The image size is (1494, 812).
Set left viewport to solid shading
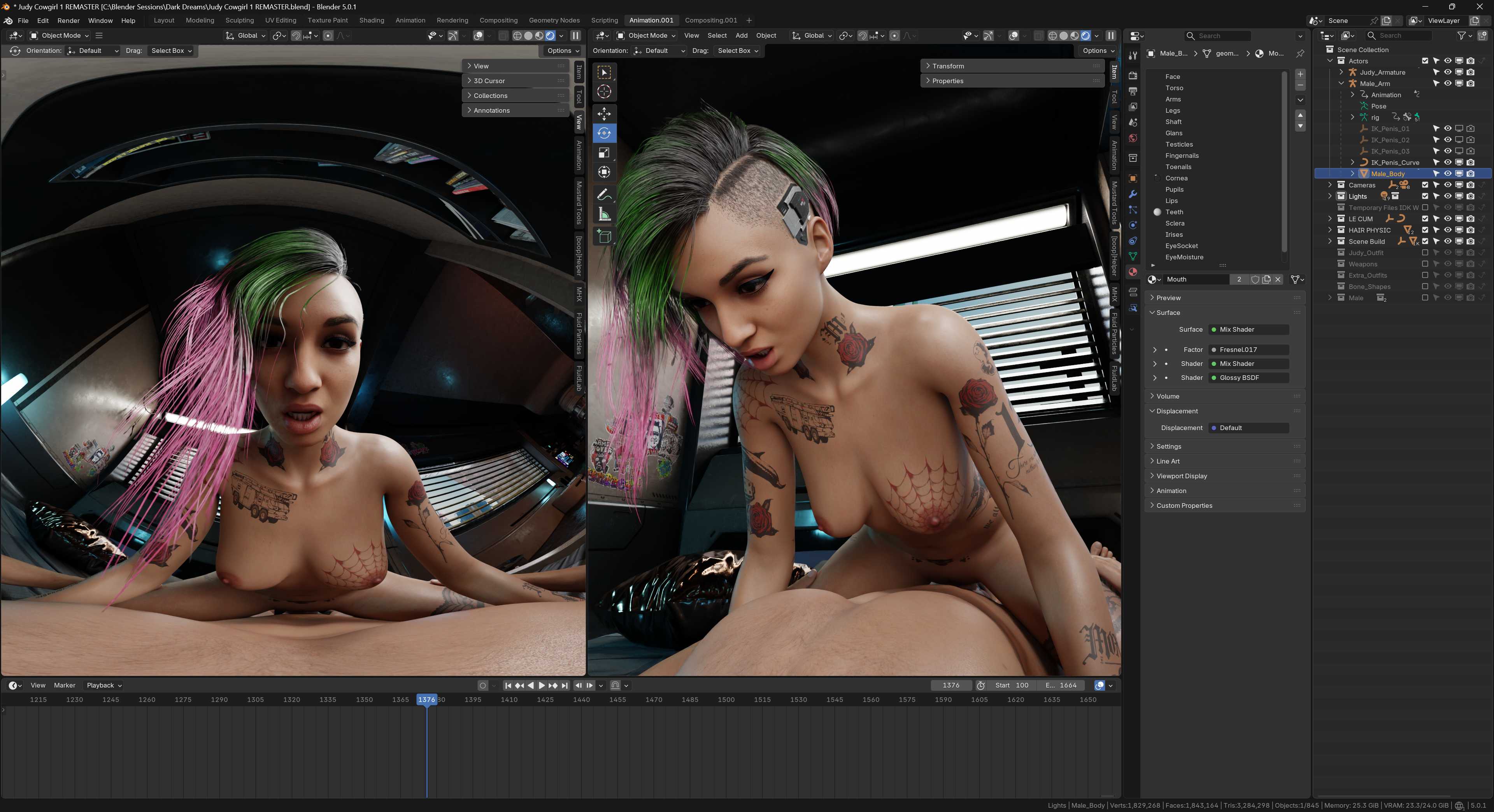(x=528, y=36)
